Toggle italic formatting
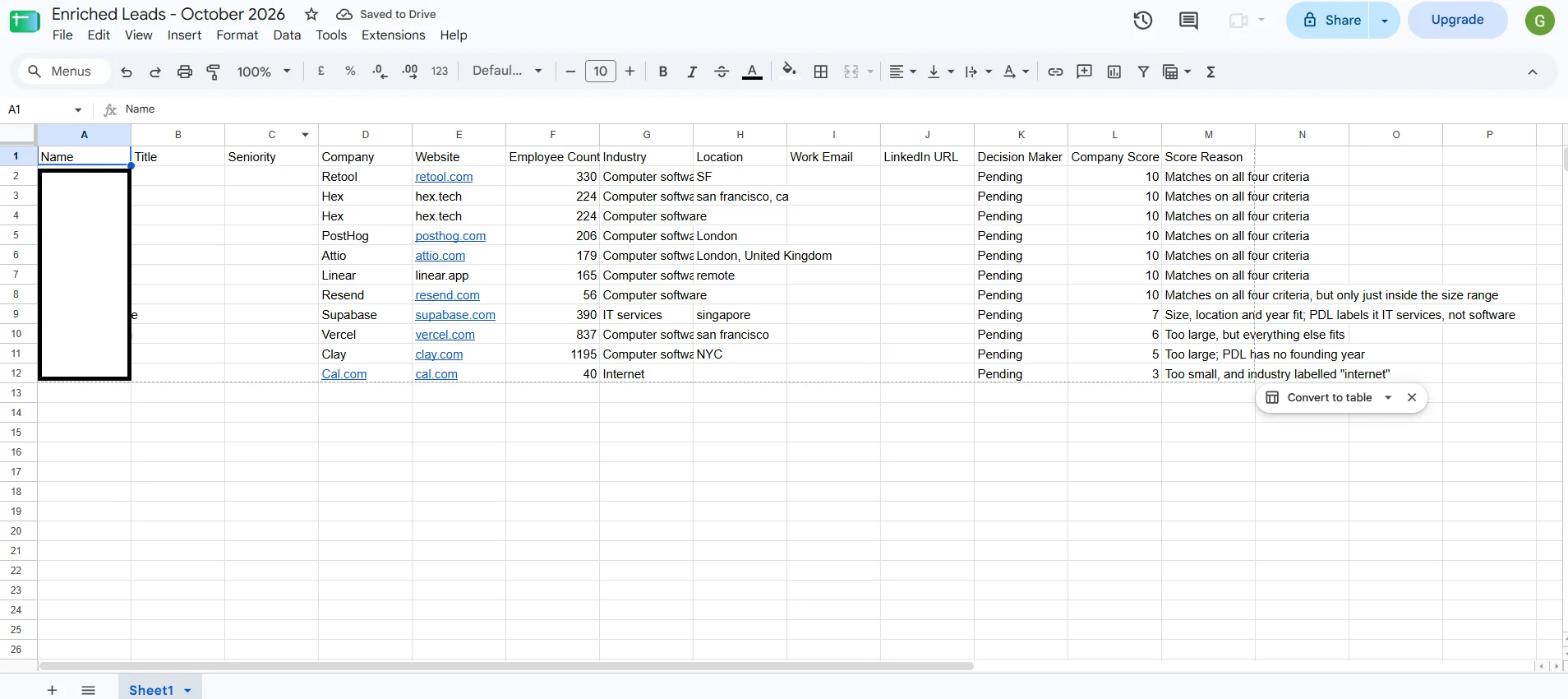This screenshot has width=1568, height=699. (692, 72)
